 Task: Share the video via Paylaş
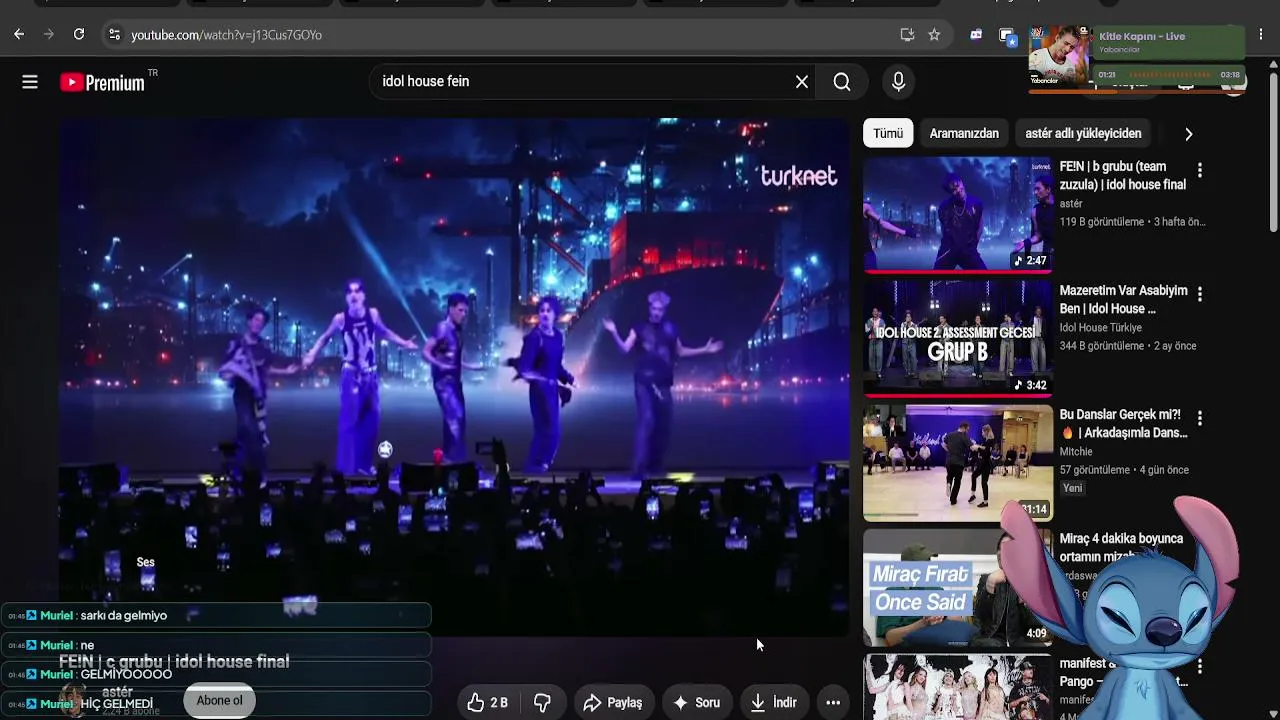coord(612,703)
